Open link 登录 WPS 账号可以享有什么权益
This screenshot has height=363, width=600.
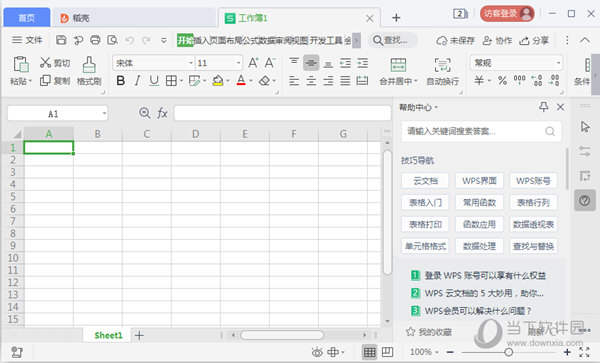(x=485, y=275)
